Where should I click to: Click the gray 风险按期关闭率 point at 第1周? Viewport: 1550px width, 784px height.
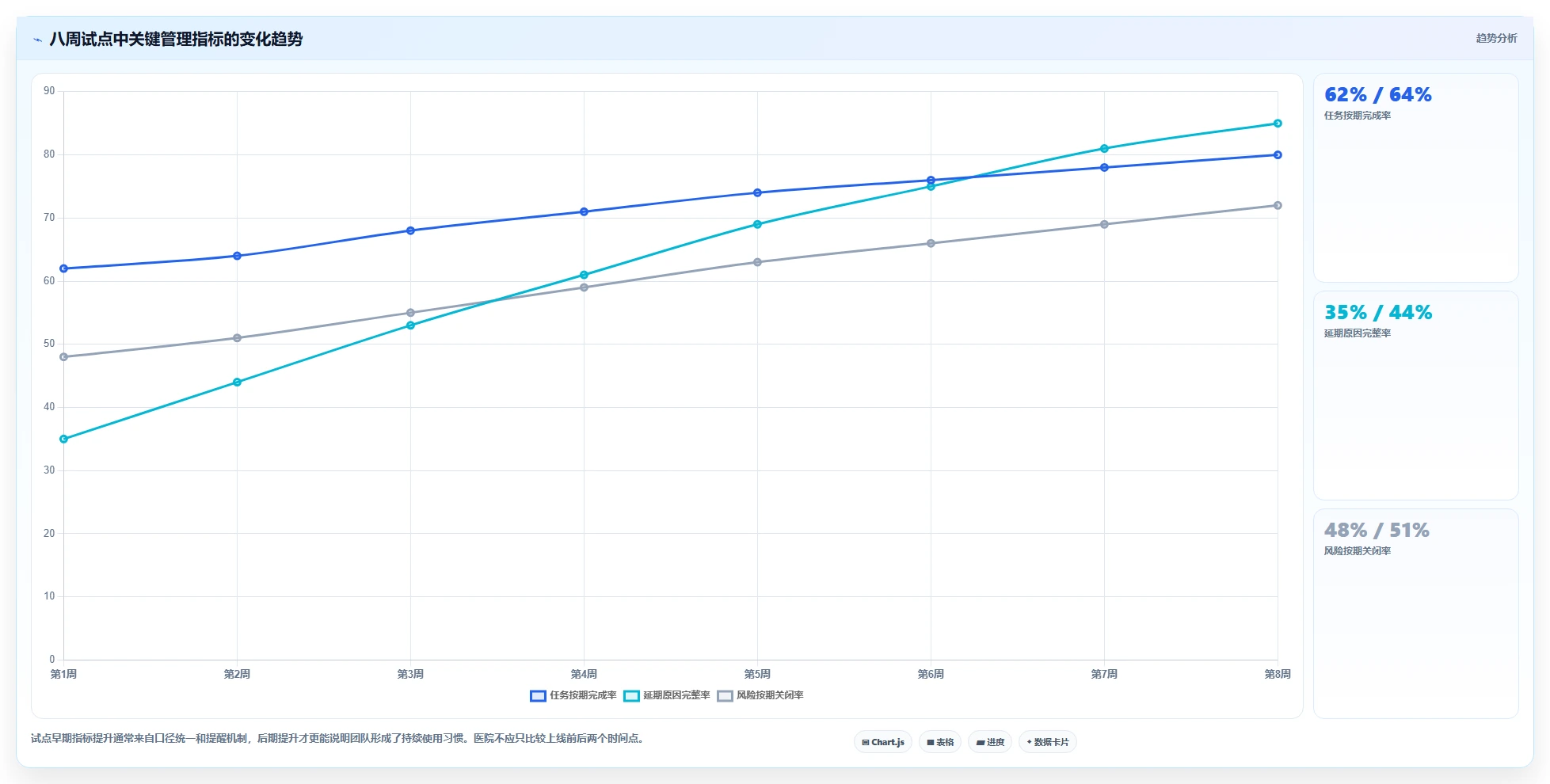(x=63, y=357)
